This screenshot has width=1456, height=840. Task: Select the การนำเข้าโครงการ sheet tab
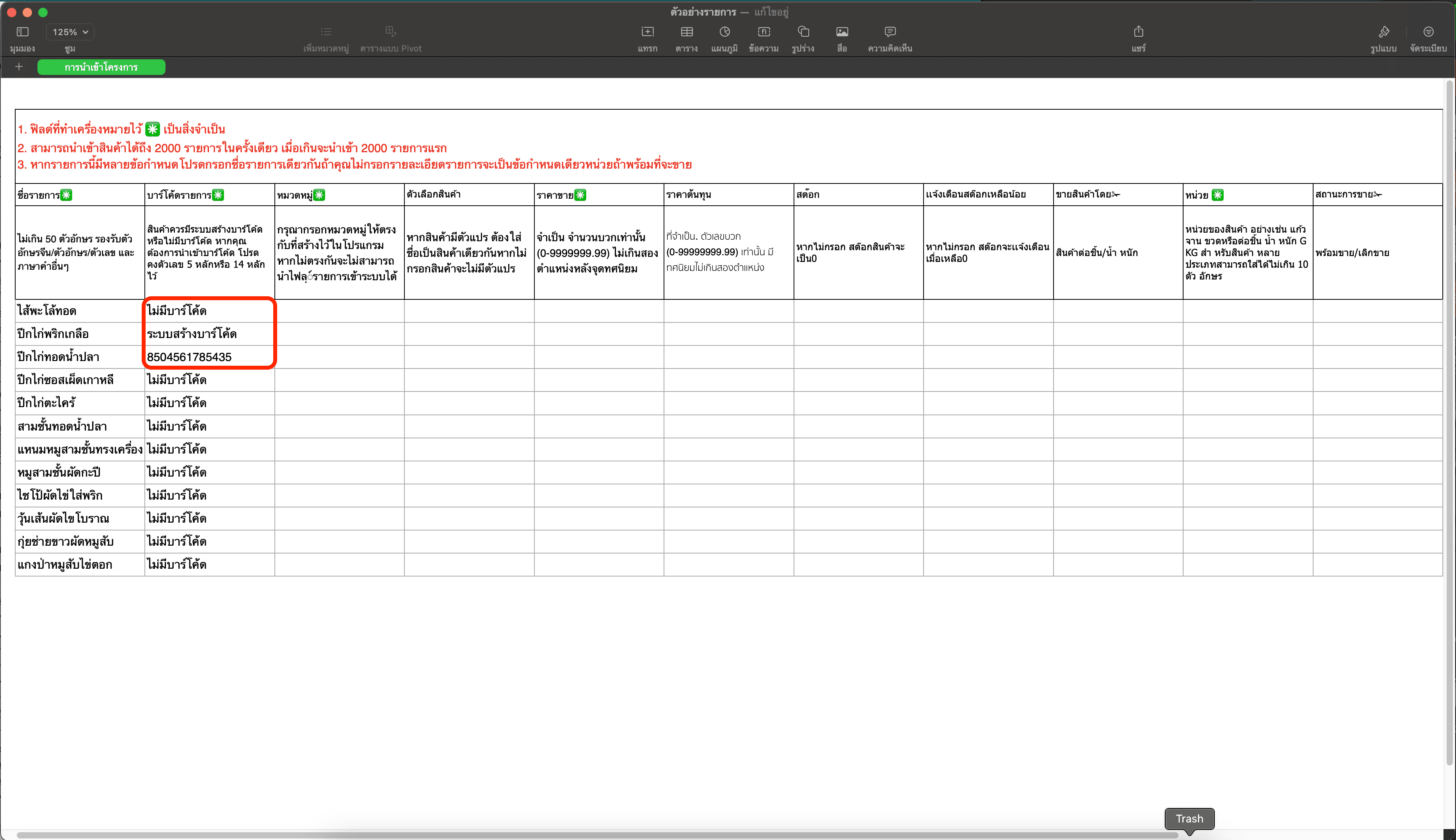[101, 68]
